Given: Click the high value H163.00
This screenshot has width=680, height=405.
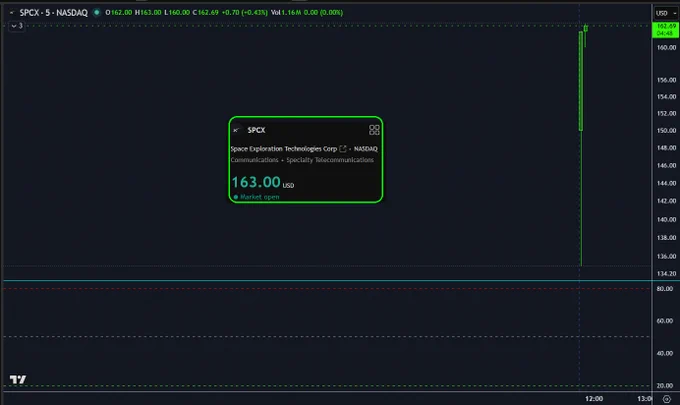Looking at the screenshot, I should (148, 13).
